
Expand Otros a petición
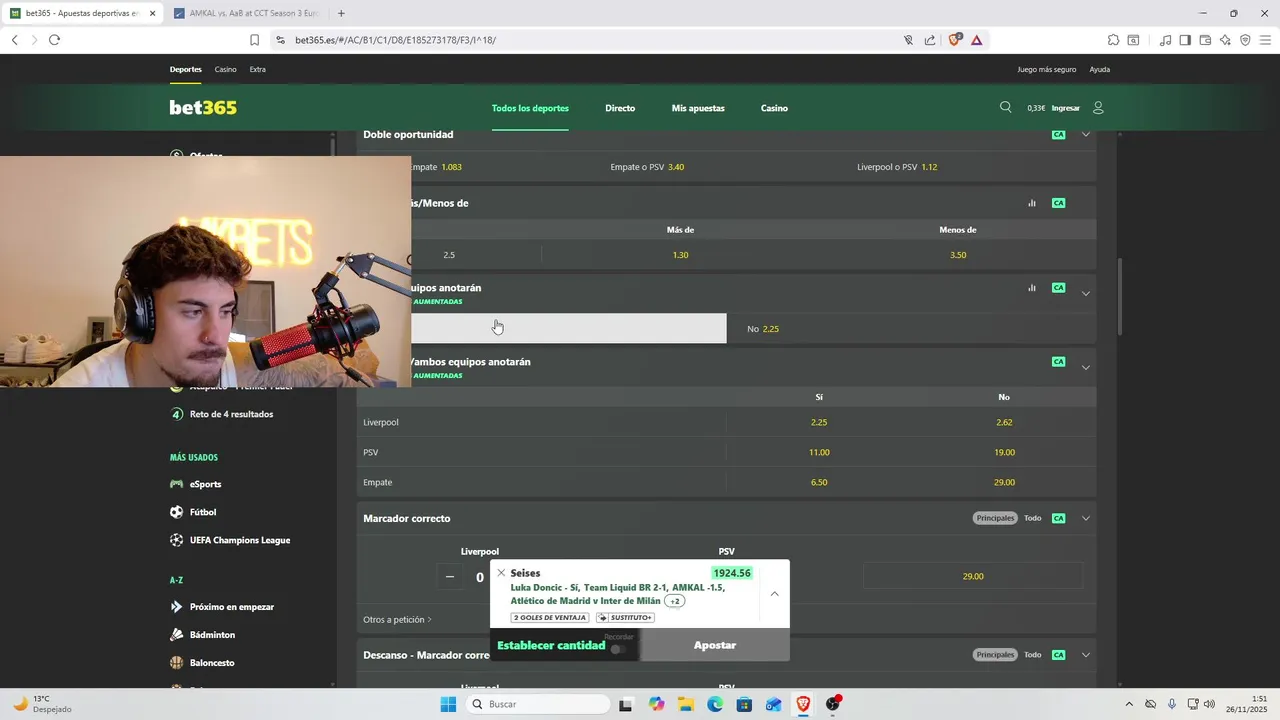click(397, 620)
